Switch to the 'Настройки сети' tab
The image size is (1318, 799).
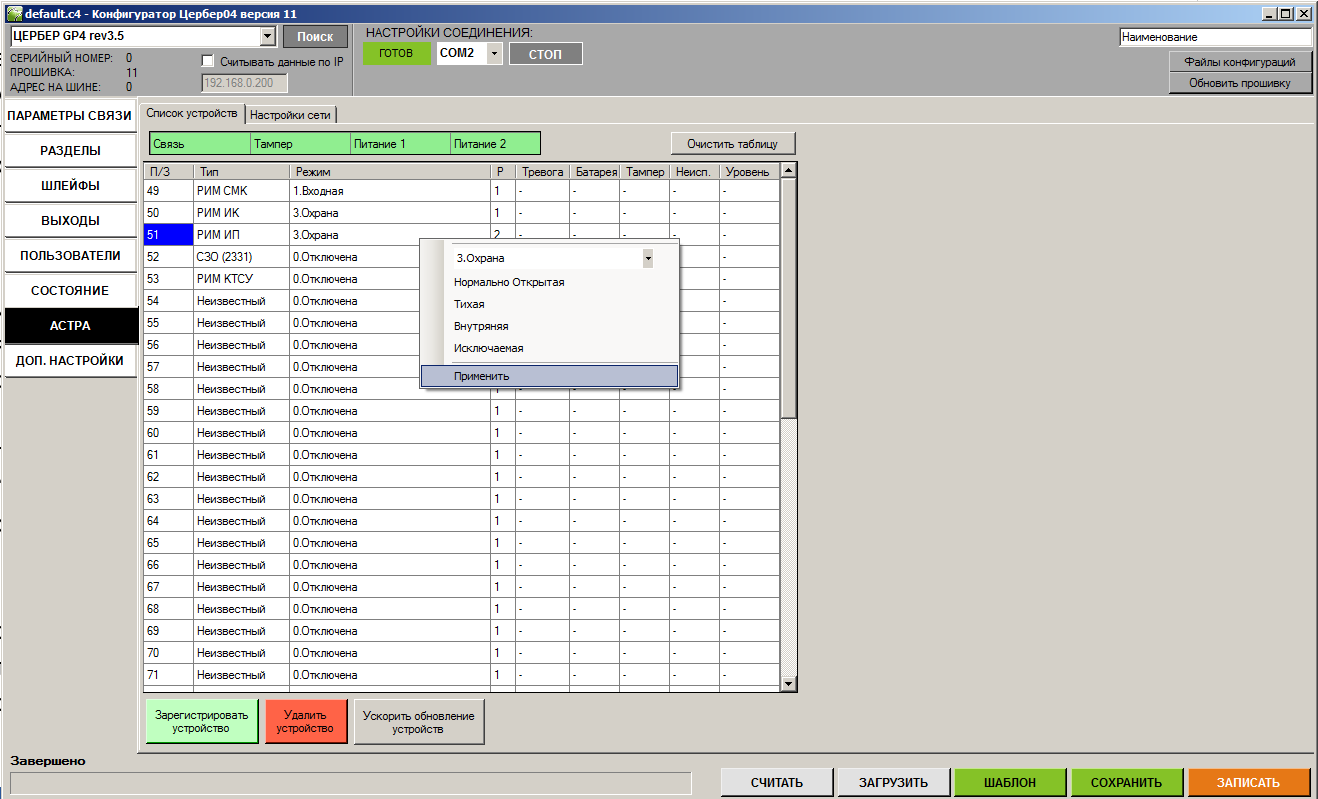290,115
